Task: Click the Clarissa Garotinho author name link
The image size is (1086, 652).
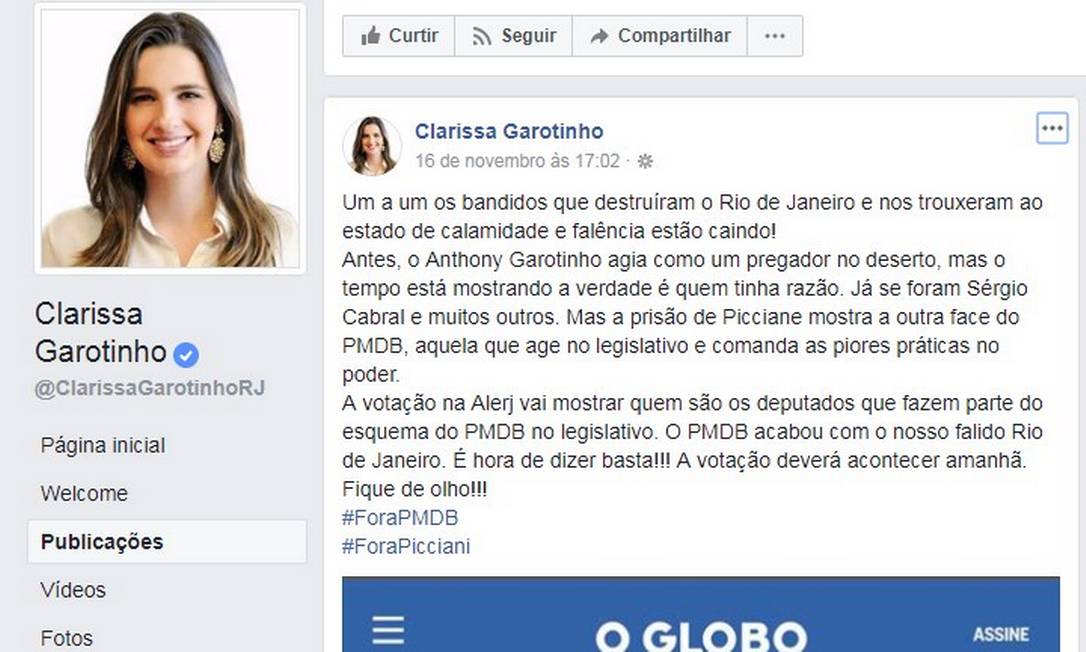Action: coord(509,131)
